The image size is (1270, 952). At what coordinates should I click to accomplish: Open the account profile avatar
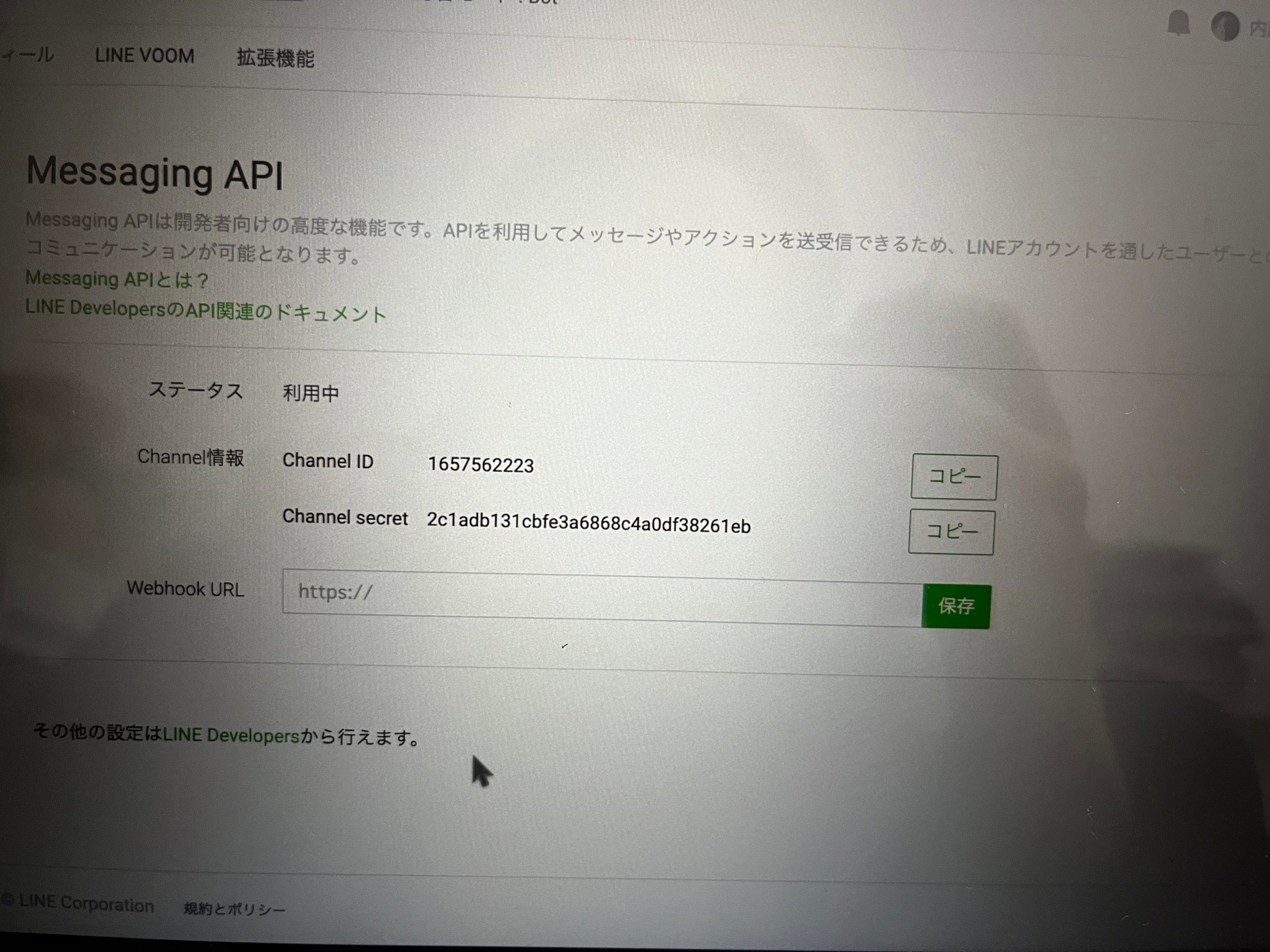pos(1225,26)
